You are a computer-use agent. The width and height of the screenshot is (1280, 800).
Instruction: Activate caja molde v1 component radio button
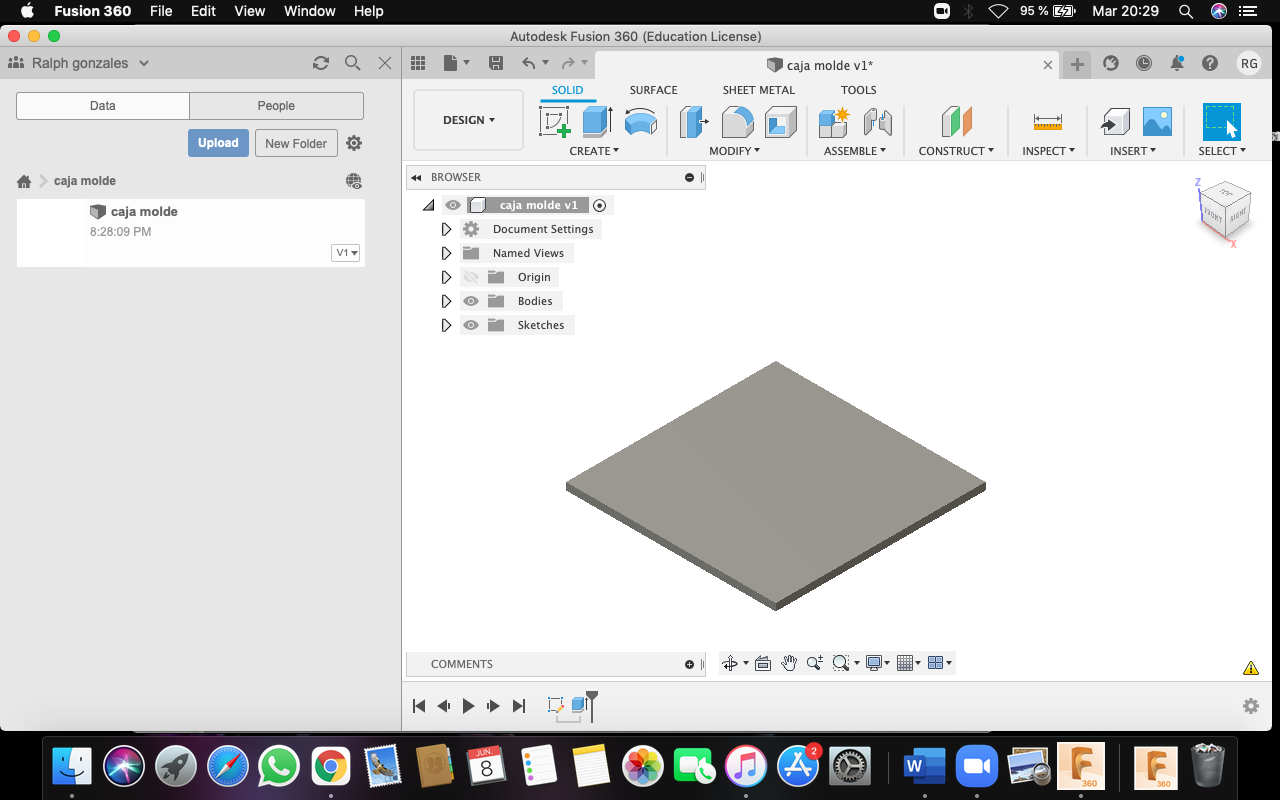[x=600, y=205]
